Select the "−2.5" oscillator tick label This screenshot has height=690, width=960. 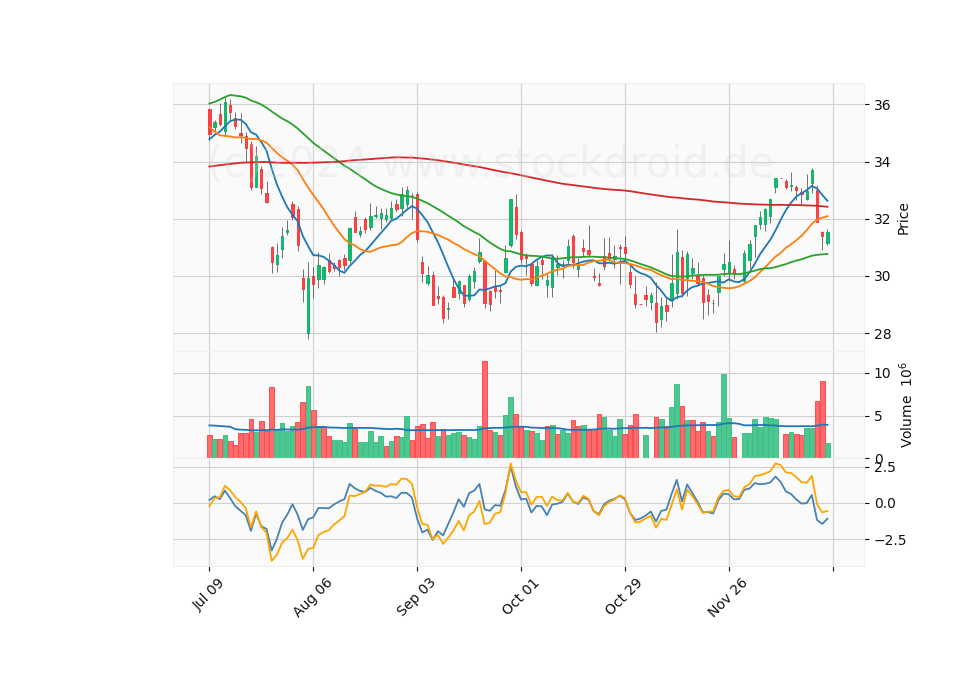[890, 540]
